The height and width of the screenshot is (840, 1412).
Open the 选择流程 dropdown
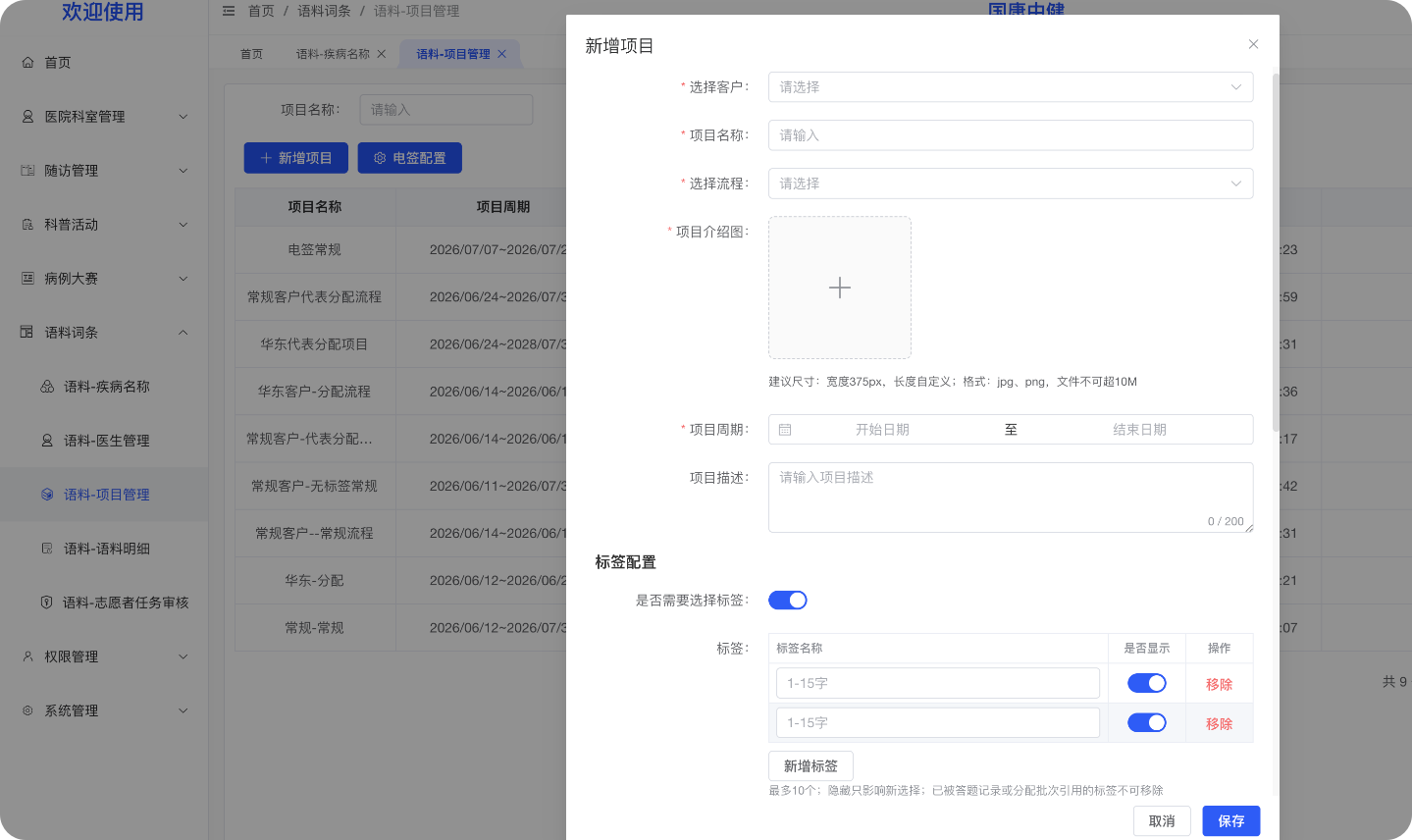click(x=1011, y=184)
